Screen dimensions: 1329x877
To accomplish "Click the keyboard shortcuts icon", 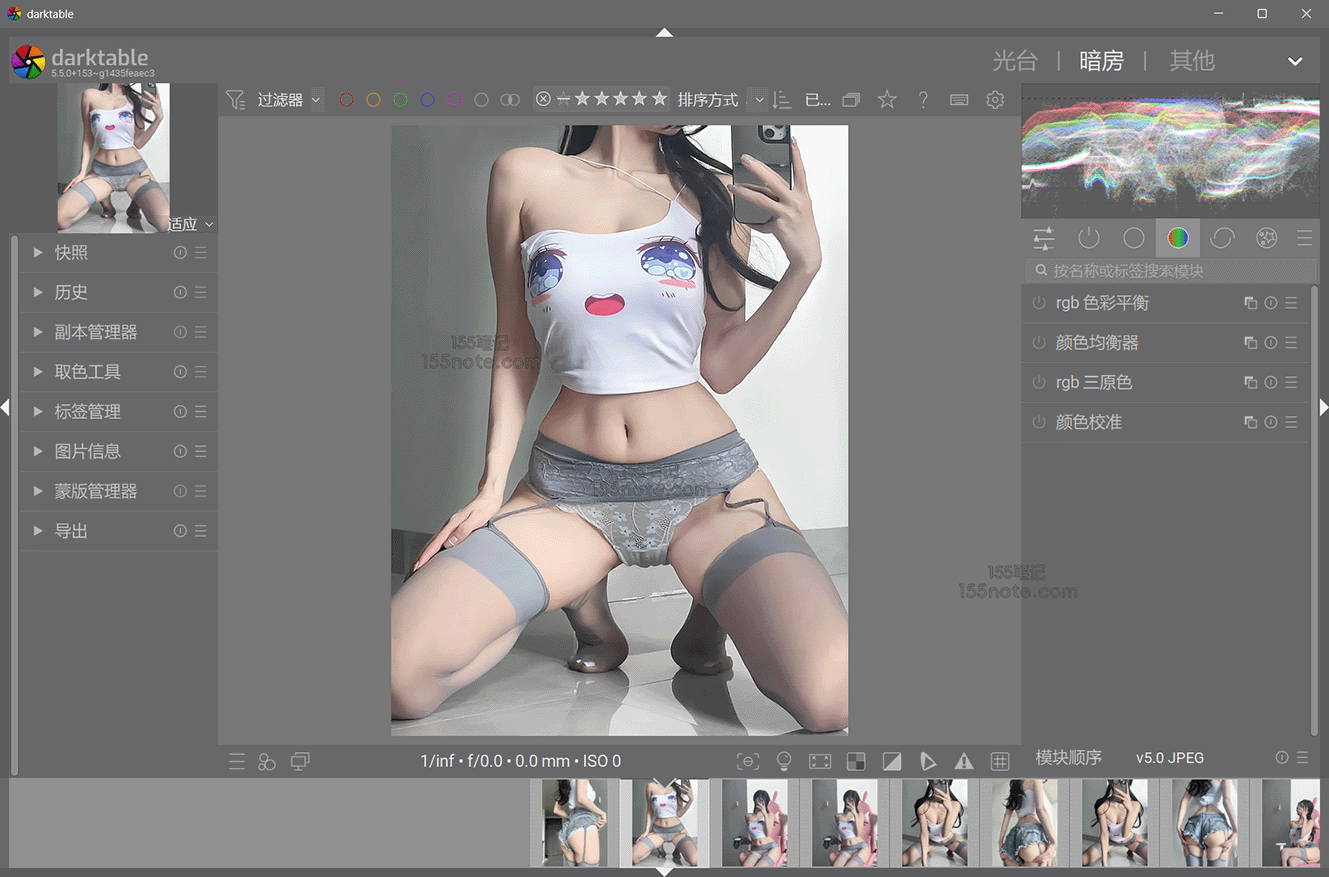I will (958, 100).
